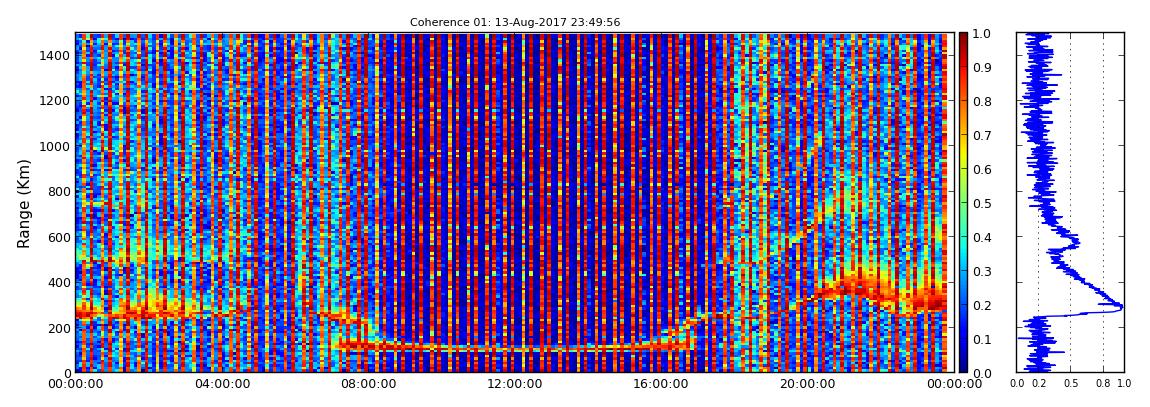The image size is (1150, 407).
Task: Click the 1400 tick on the range axis
Action: (54, 55)
